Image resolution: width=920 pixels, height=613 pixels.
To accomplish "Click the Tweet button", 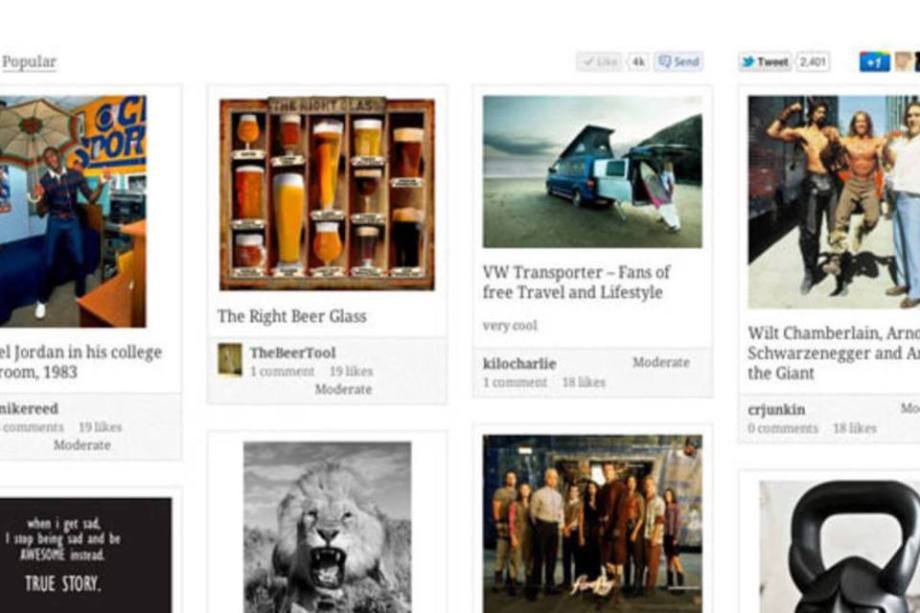I will point(765,62).
